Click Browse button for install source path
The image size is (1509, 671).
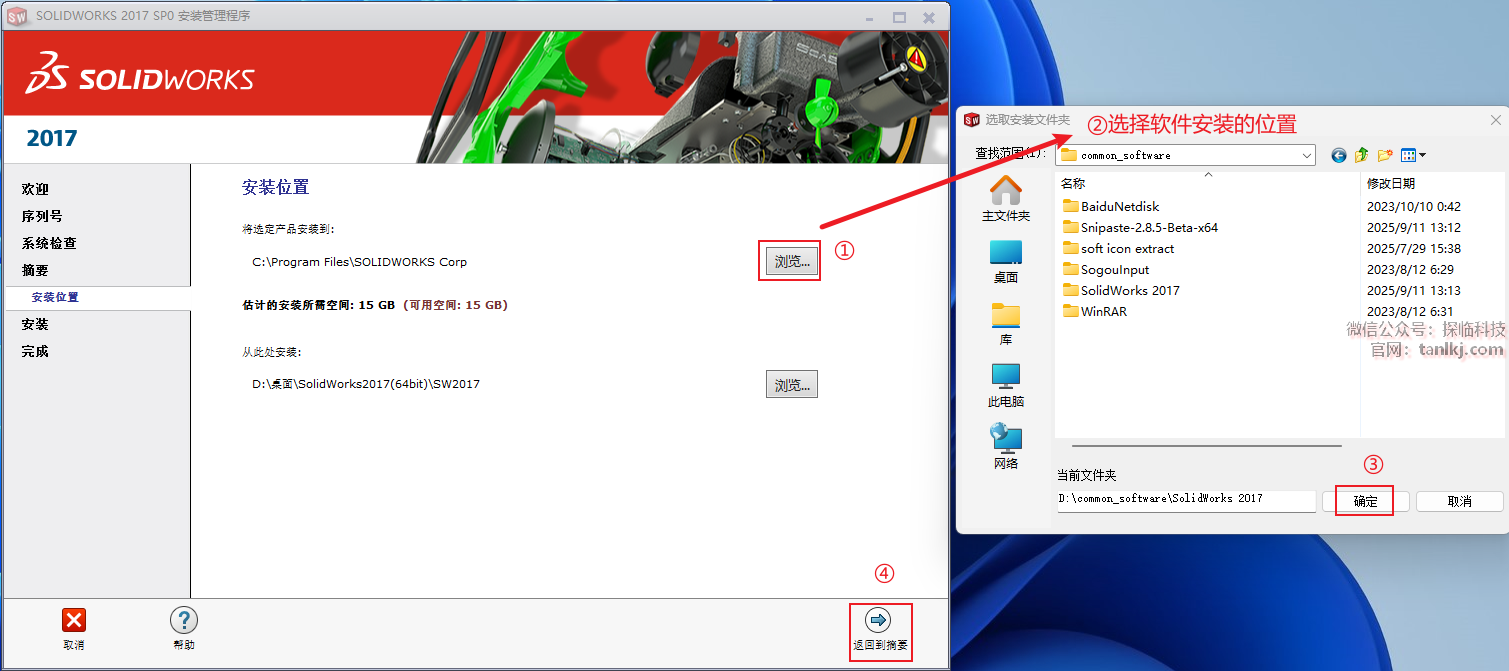click(x=792, y=384)
